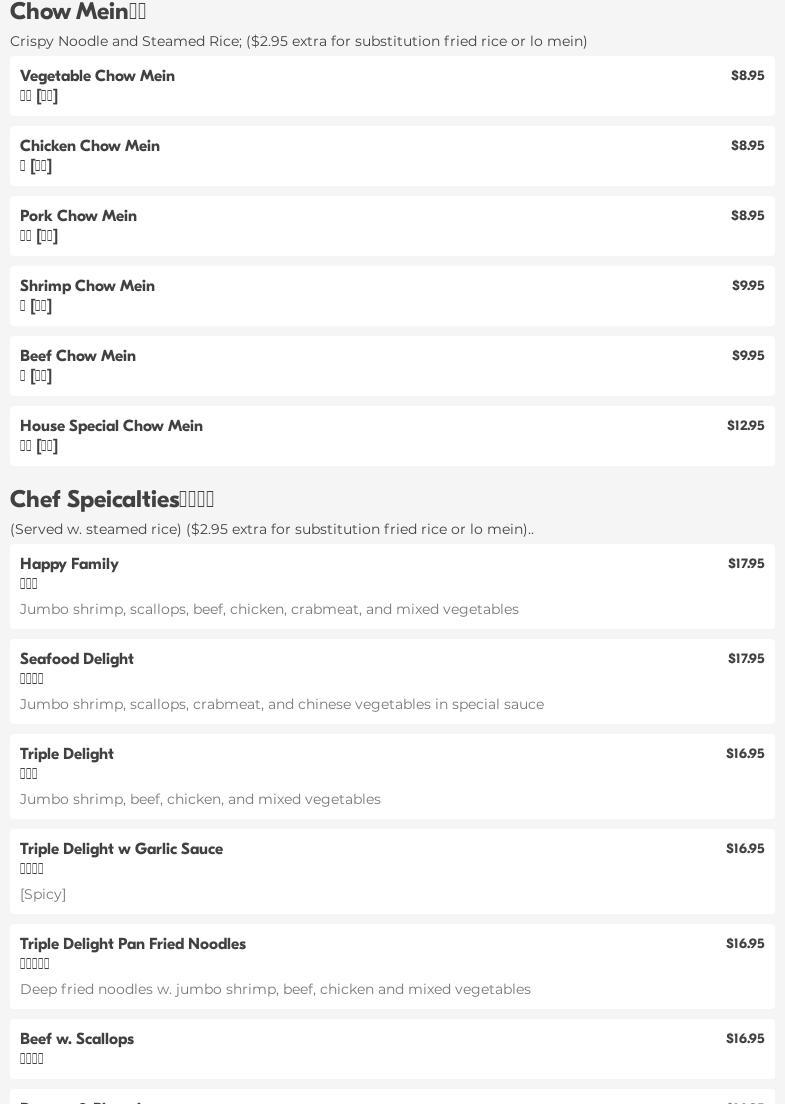Select the Beef w. Scallops item

[77, 1039]
